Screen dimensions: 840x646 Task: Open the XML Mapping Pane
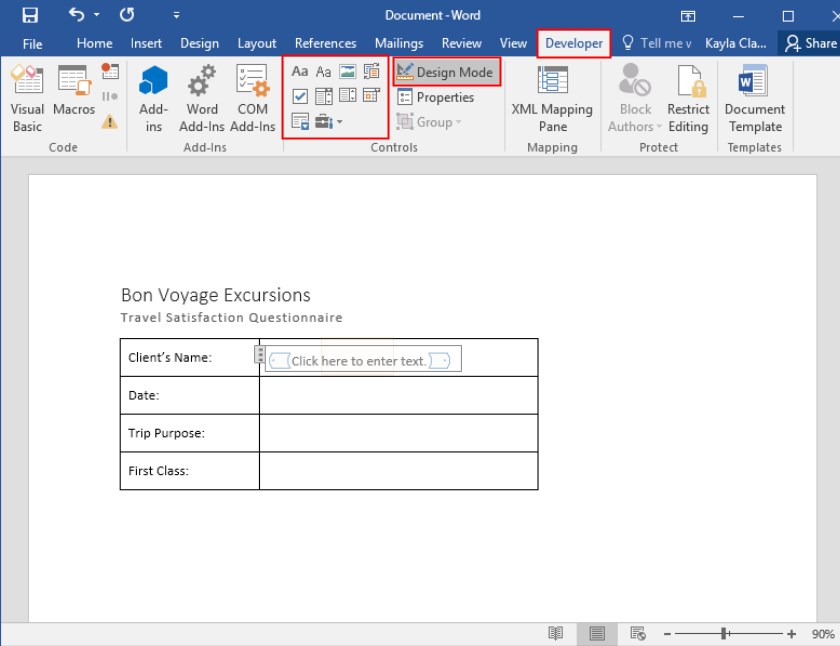553,97
